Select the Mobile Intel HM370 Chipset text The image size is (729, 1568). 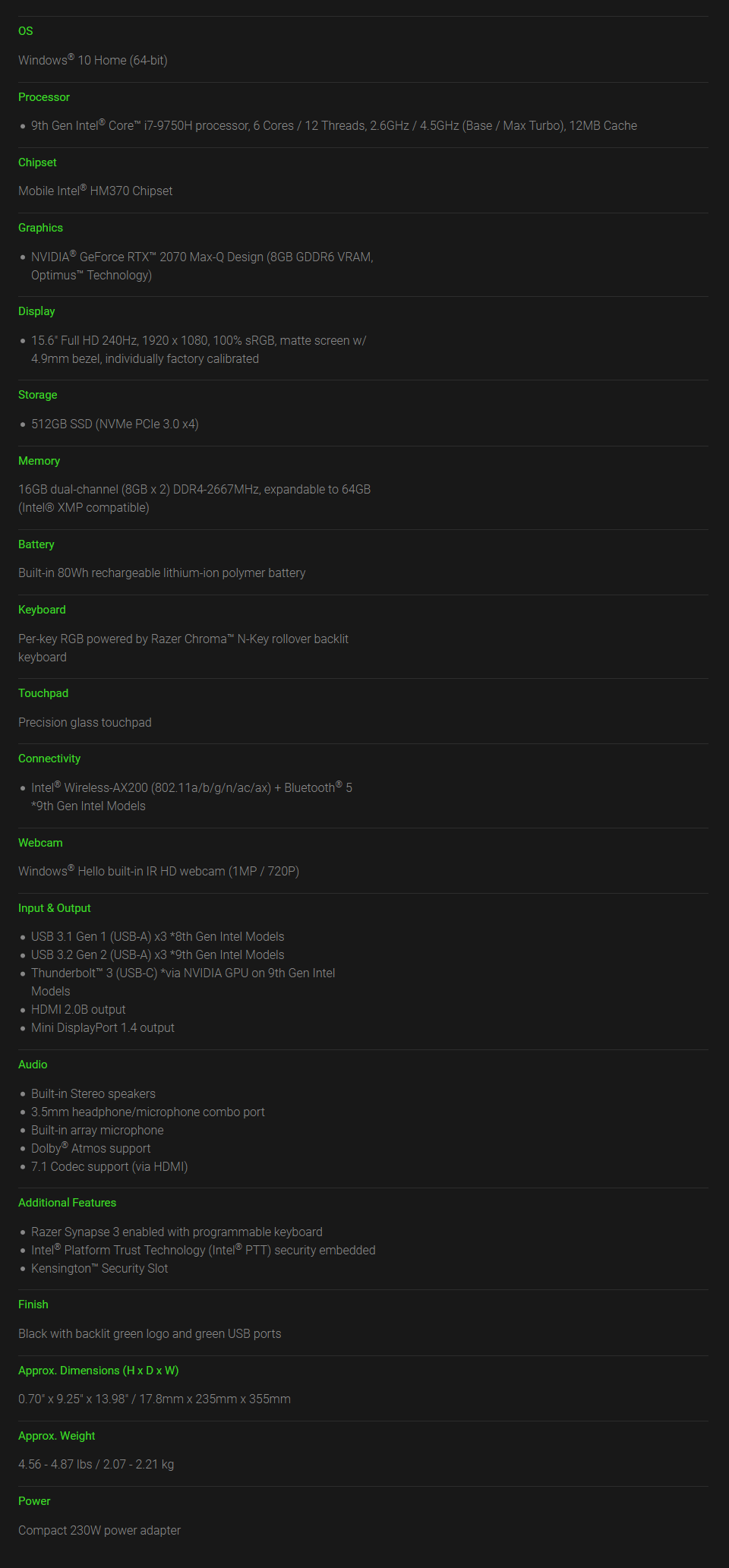click(96, 191)
